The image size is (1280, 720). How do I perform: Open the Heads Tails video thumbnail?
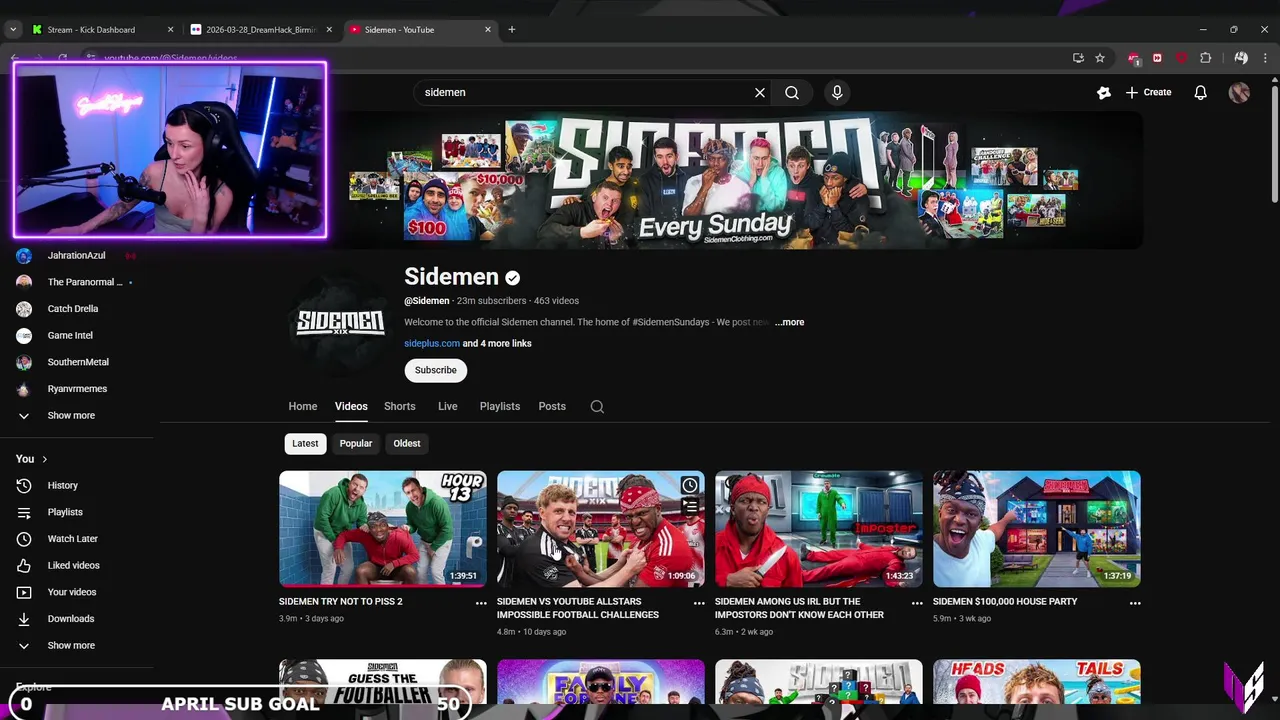tap(1037, 682)
